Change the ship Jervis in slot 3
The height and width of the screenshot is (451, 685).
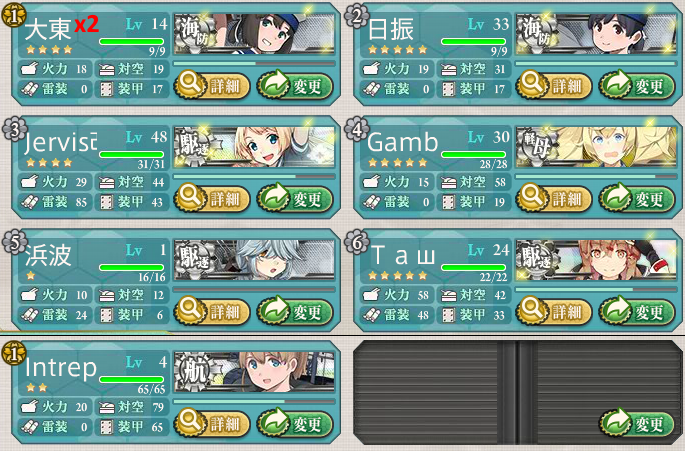(295, 198)
